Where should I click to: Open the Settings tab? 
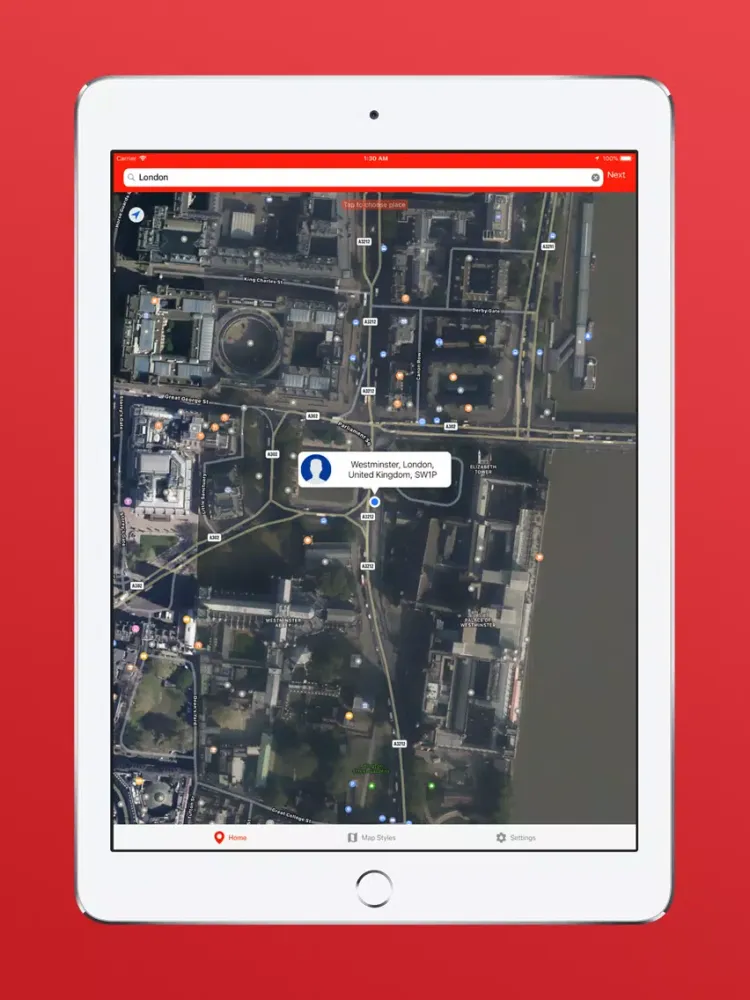click(x=516, y=837)
